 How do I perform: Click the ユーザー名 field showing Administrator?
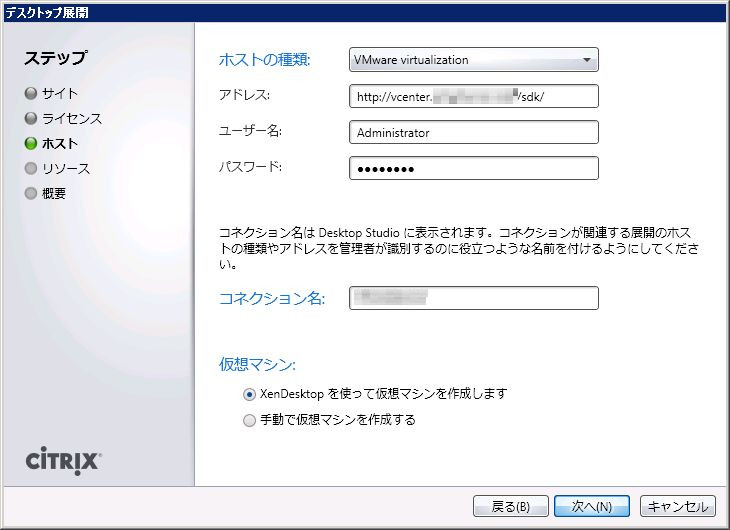tap(473, 132)
